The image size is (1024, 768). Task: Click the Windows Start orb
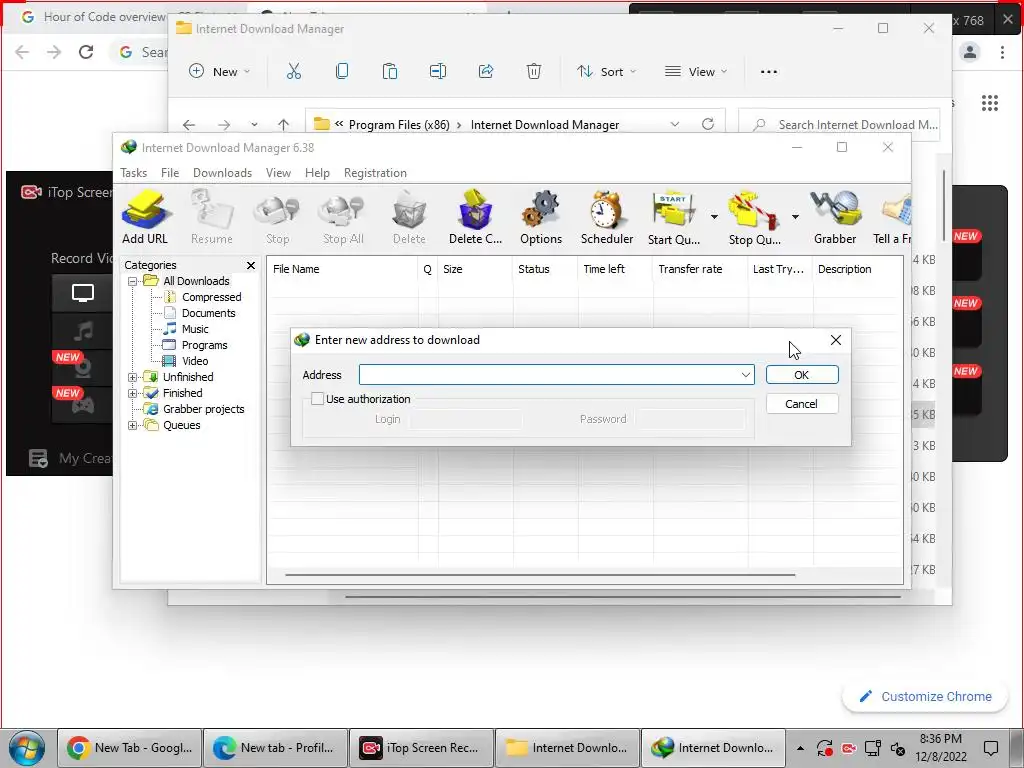(27, 748)
